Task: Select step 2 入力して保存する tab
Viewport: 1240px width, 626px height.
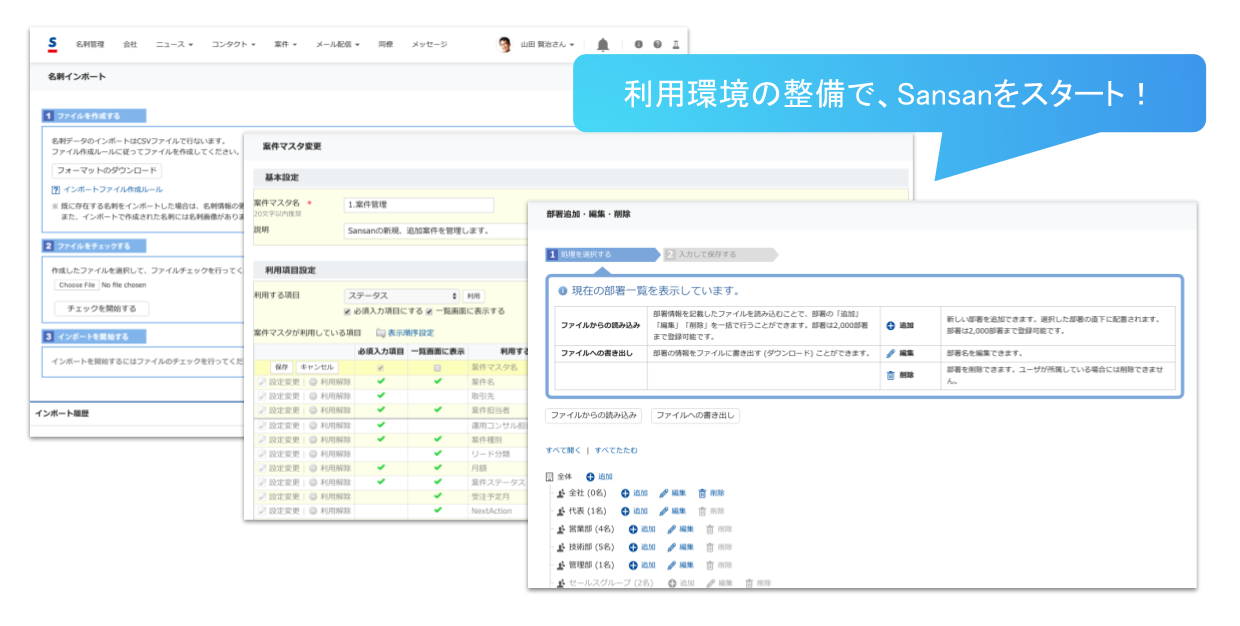Action: tap(719, 254)
